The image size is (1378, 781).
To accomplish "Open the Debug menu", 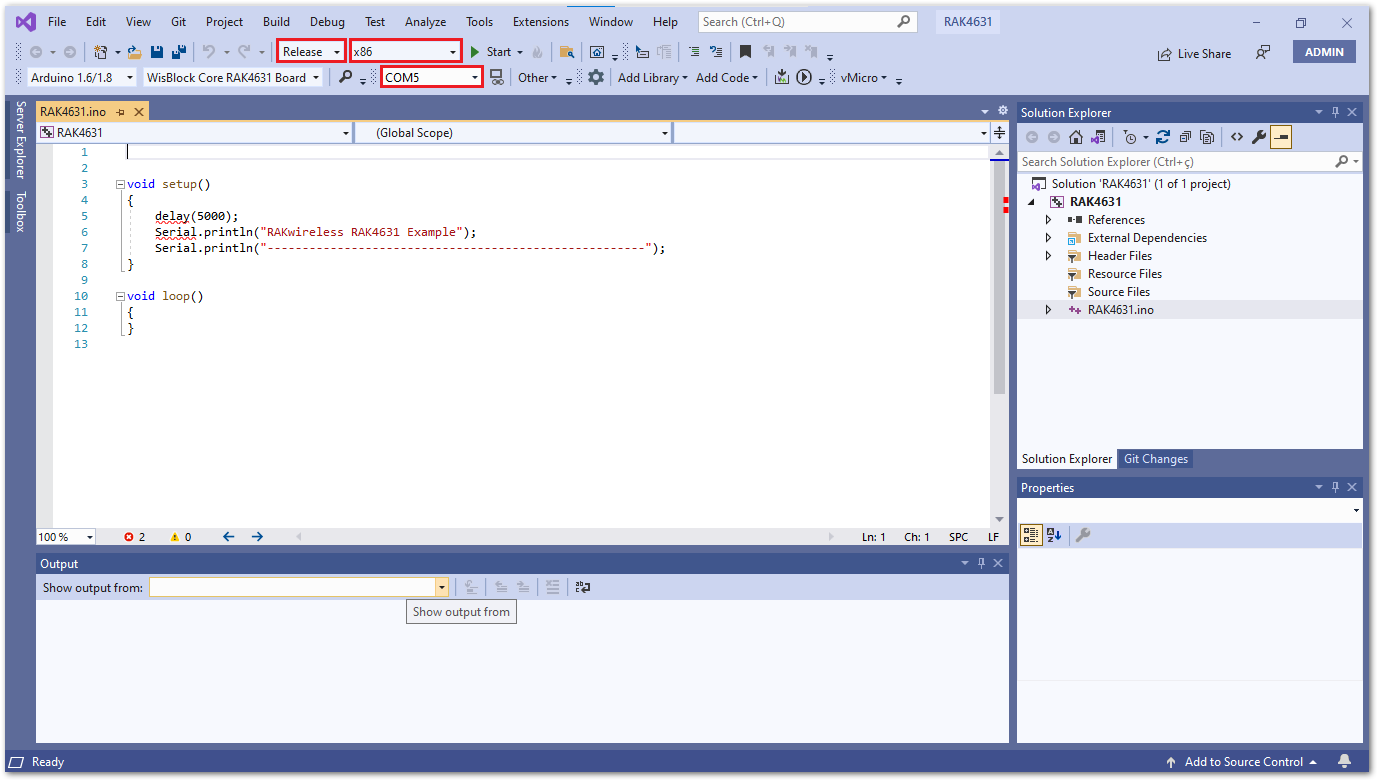I will [x=327, y=21].
